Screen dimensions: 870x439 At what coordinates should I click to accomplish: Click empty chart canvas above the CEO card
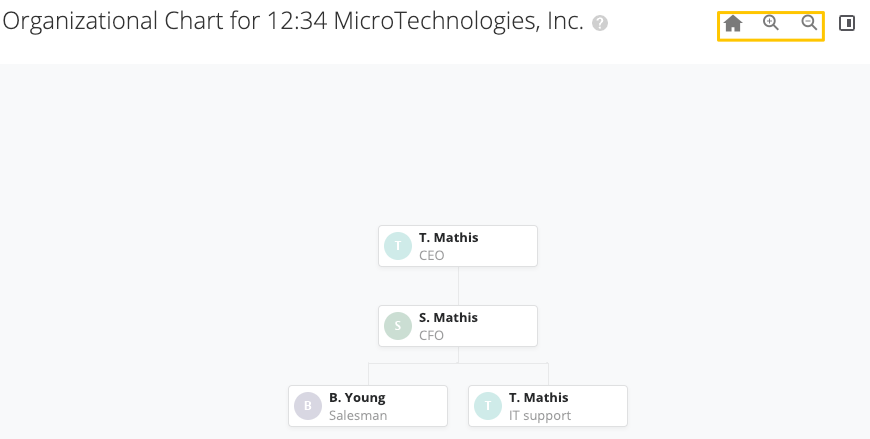tap(458, 150)
